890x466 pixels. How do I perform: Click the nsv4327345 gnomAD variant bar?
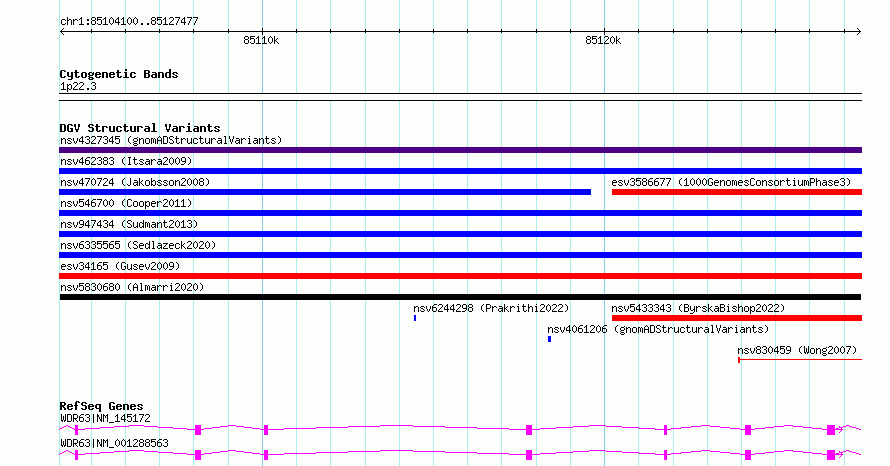[460, 150]
